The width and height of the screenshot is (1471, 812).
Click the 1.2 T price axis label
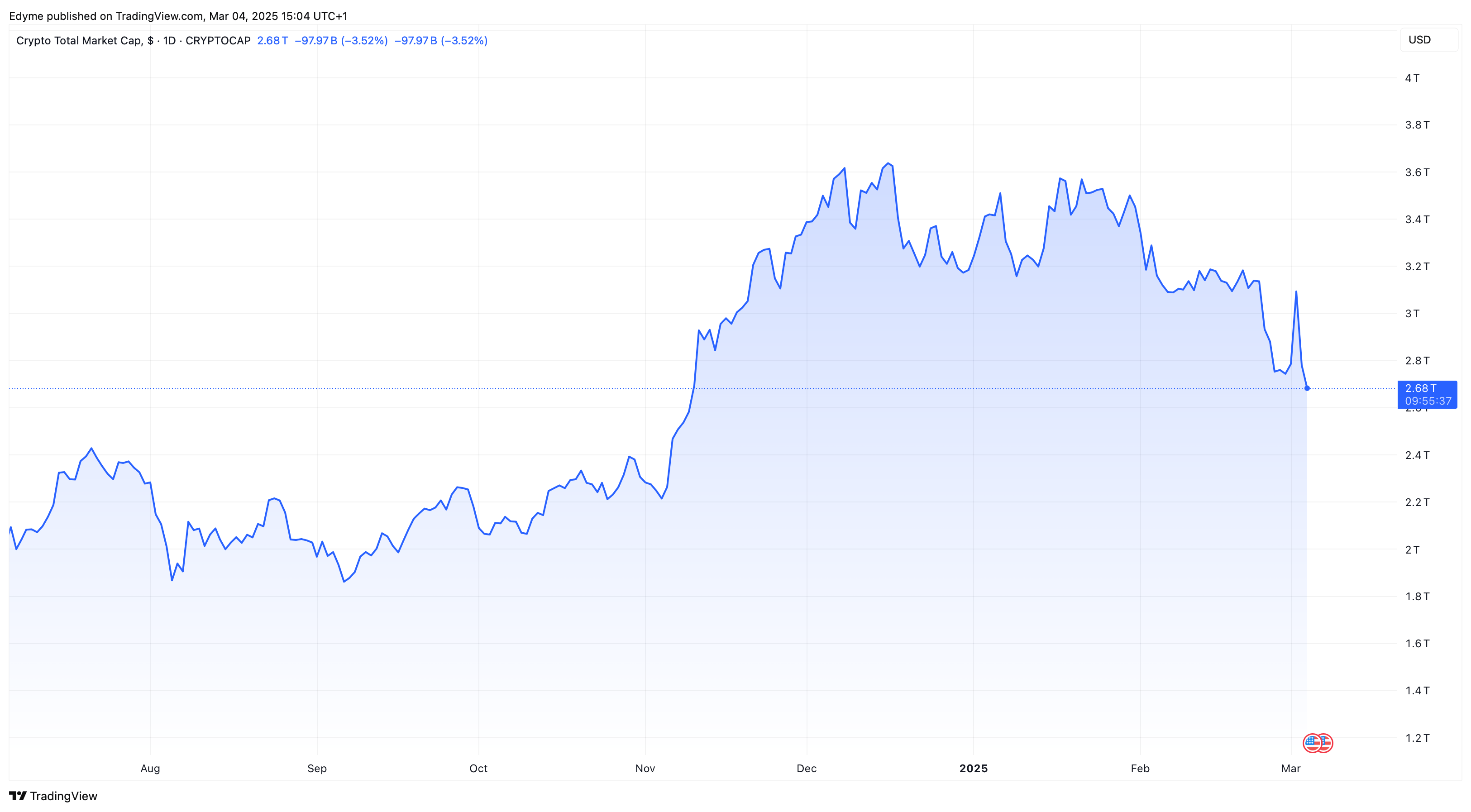click(x=1417, y=738)
